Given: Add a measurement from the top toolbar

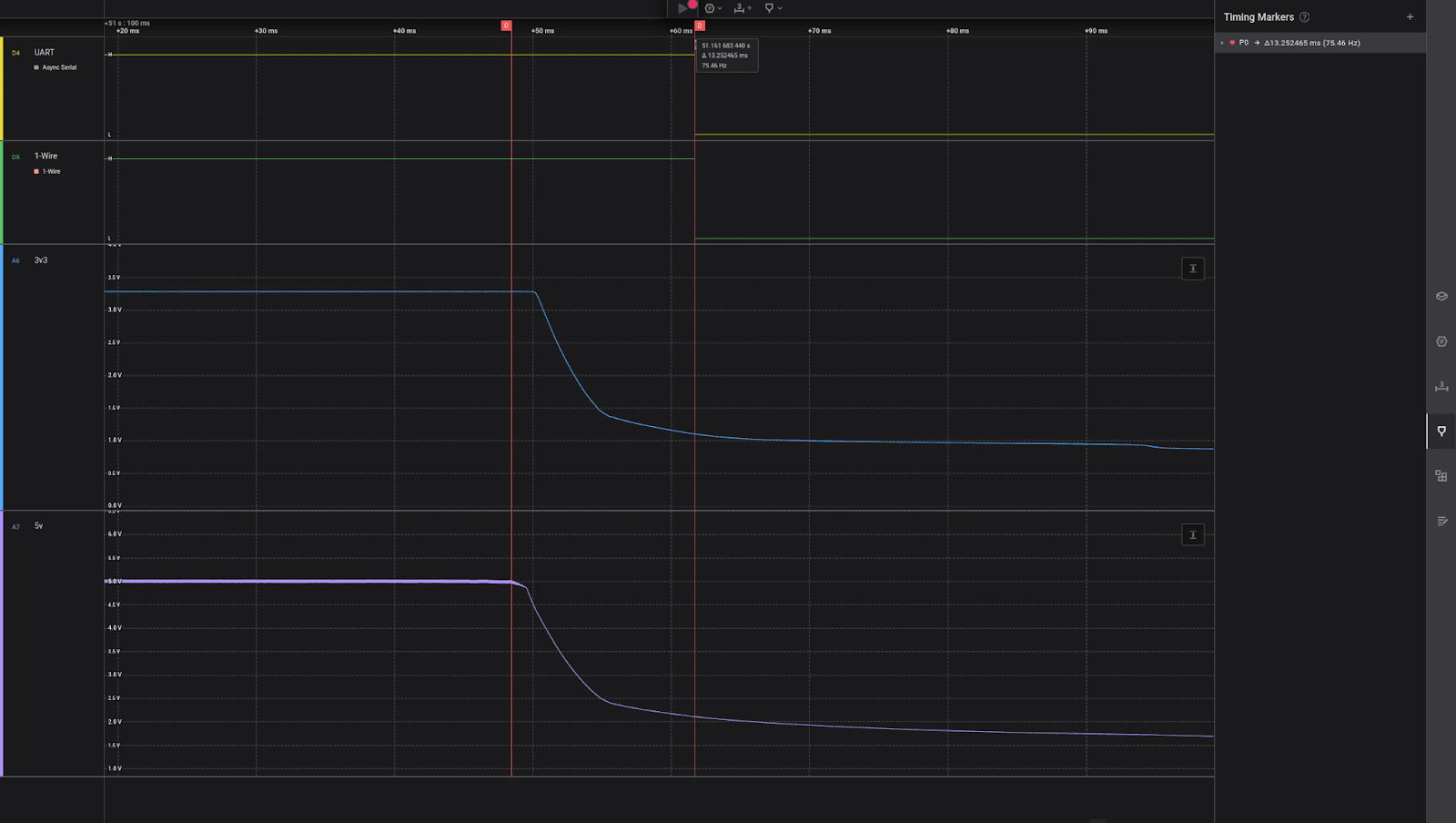Looking at the screenshot, I should click(x=743, y=8).
